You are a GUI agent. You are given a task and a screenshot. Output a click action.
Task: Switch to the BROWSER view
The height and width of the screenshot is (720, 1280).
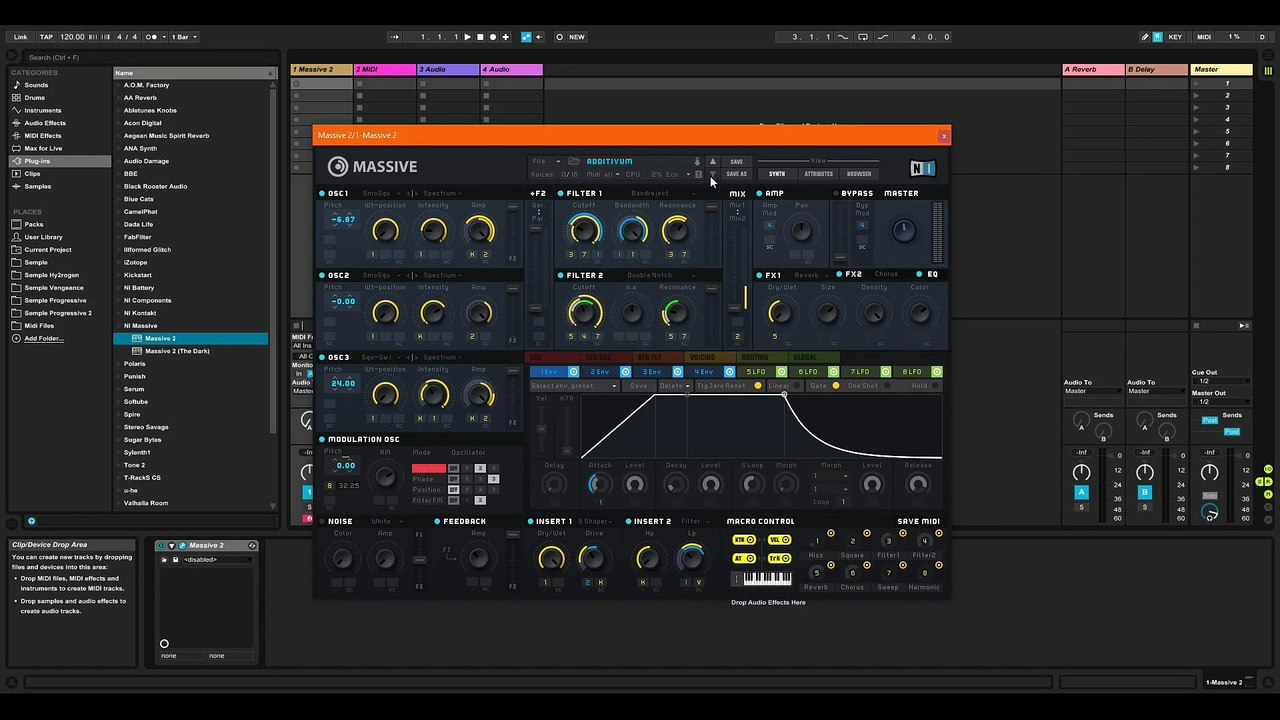tap(859, 174)
